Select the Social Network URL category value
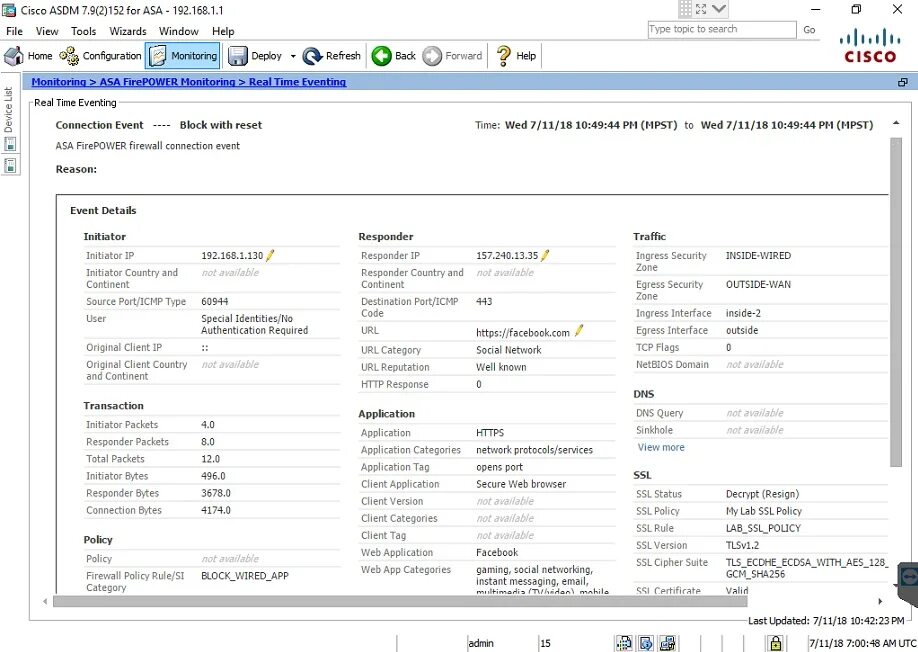Screen dimensions: 918x652 [509, 350]
